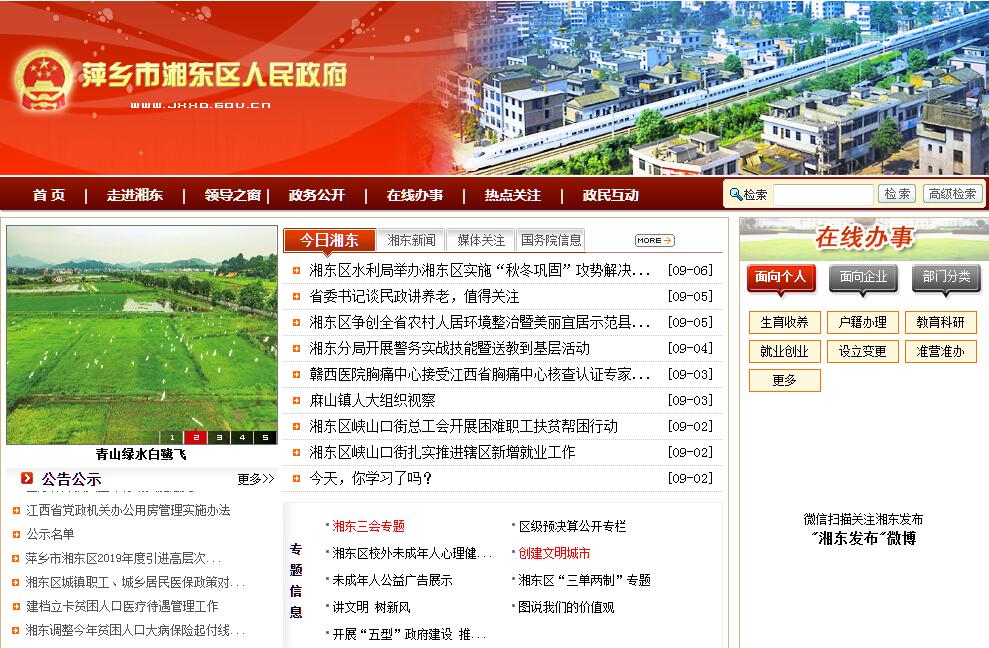Open news 湘东区争创全省农村人居环境整治
Image resolution: width=989 pixels, height=648 pixels.
pyautogui.click(x=479, y=322)
